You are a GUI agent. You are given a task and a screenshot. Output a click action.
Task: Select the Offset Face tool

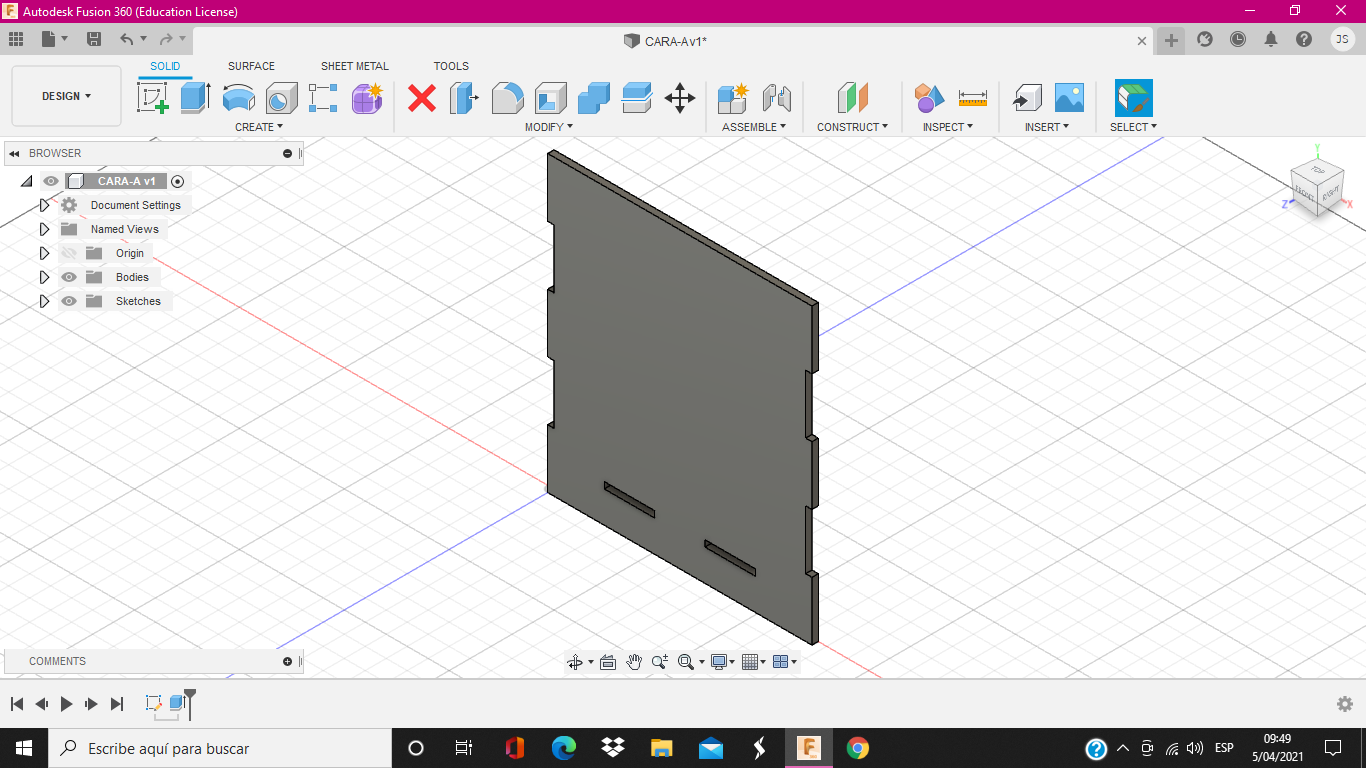point(636,98)
